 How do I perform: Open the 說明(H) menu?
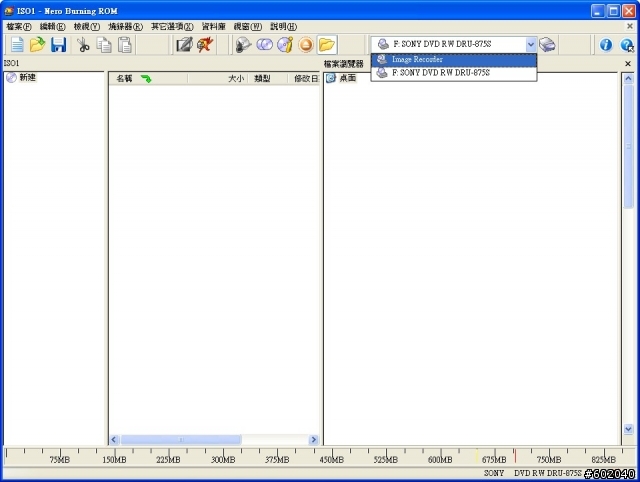283,27
